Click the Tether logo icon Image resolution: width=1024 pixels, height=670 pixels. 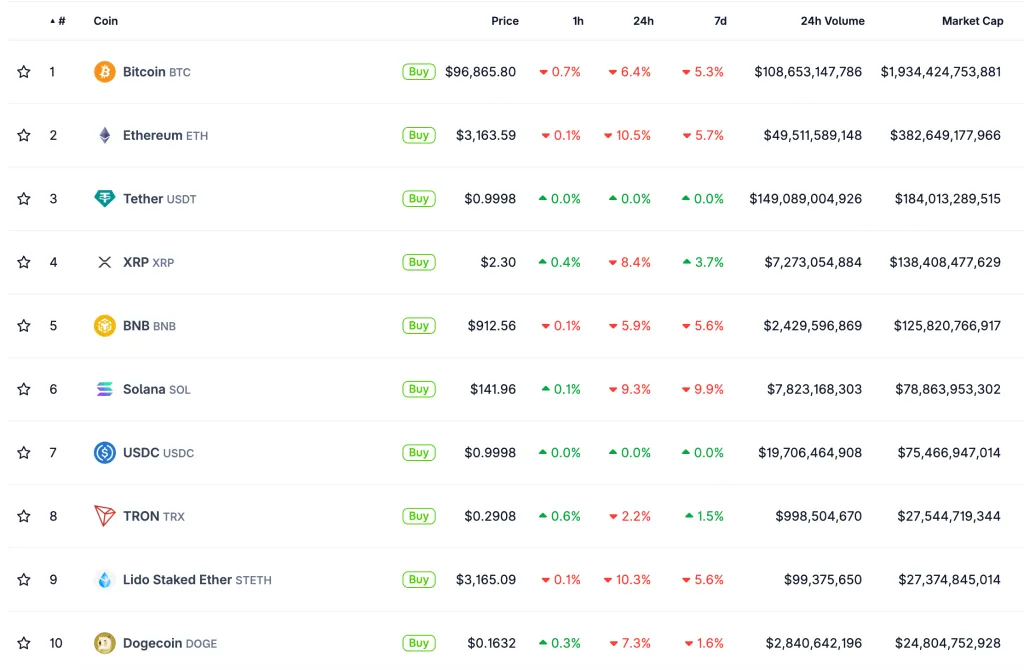point(105,199)
